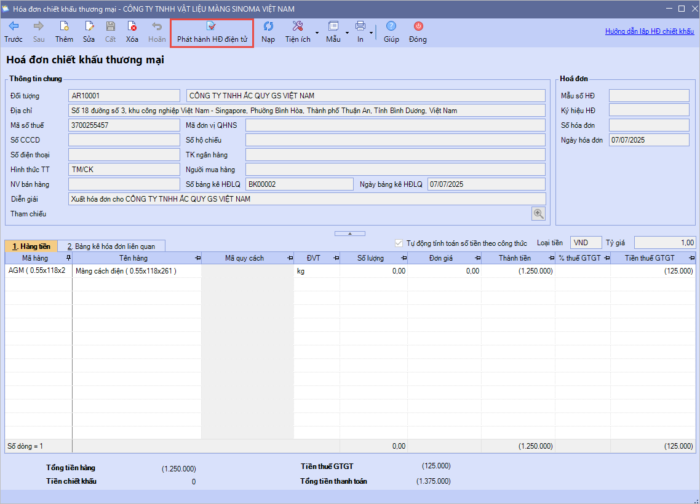This screenshot has height=504, width=700.
Task: Click the Trước (previous) arrow icon
Action: pyautogui.click(x=13, y=26)
